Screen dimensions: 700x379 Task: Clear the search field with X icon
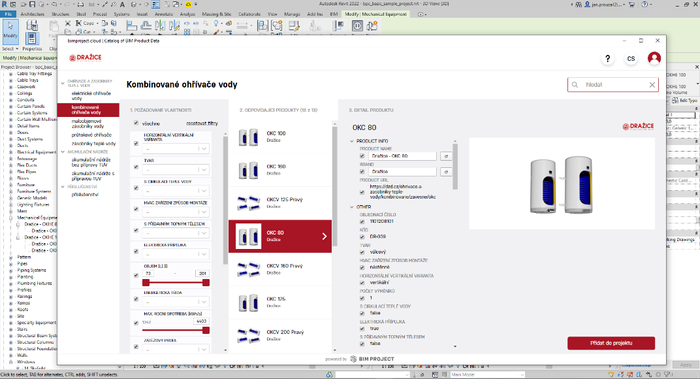tap(652, 84)
